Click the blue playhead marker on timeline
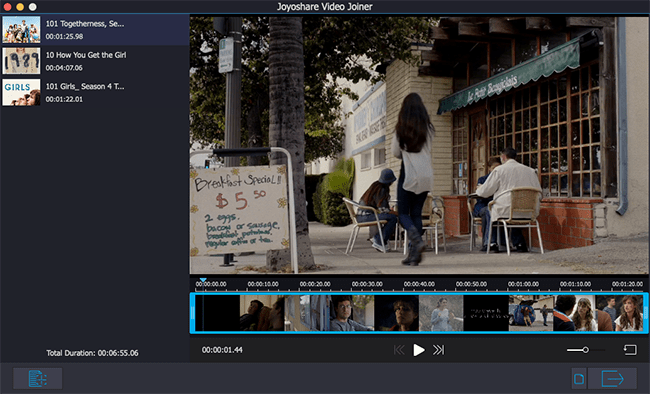The height and width of the screenshot is (394, 650). point(203,280)
